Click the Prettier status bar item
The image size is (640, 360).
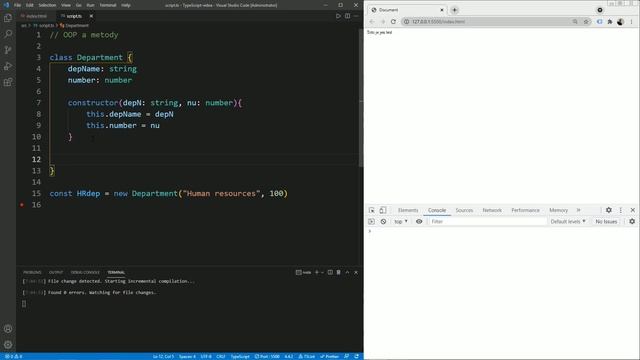[x=329, y=356]
